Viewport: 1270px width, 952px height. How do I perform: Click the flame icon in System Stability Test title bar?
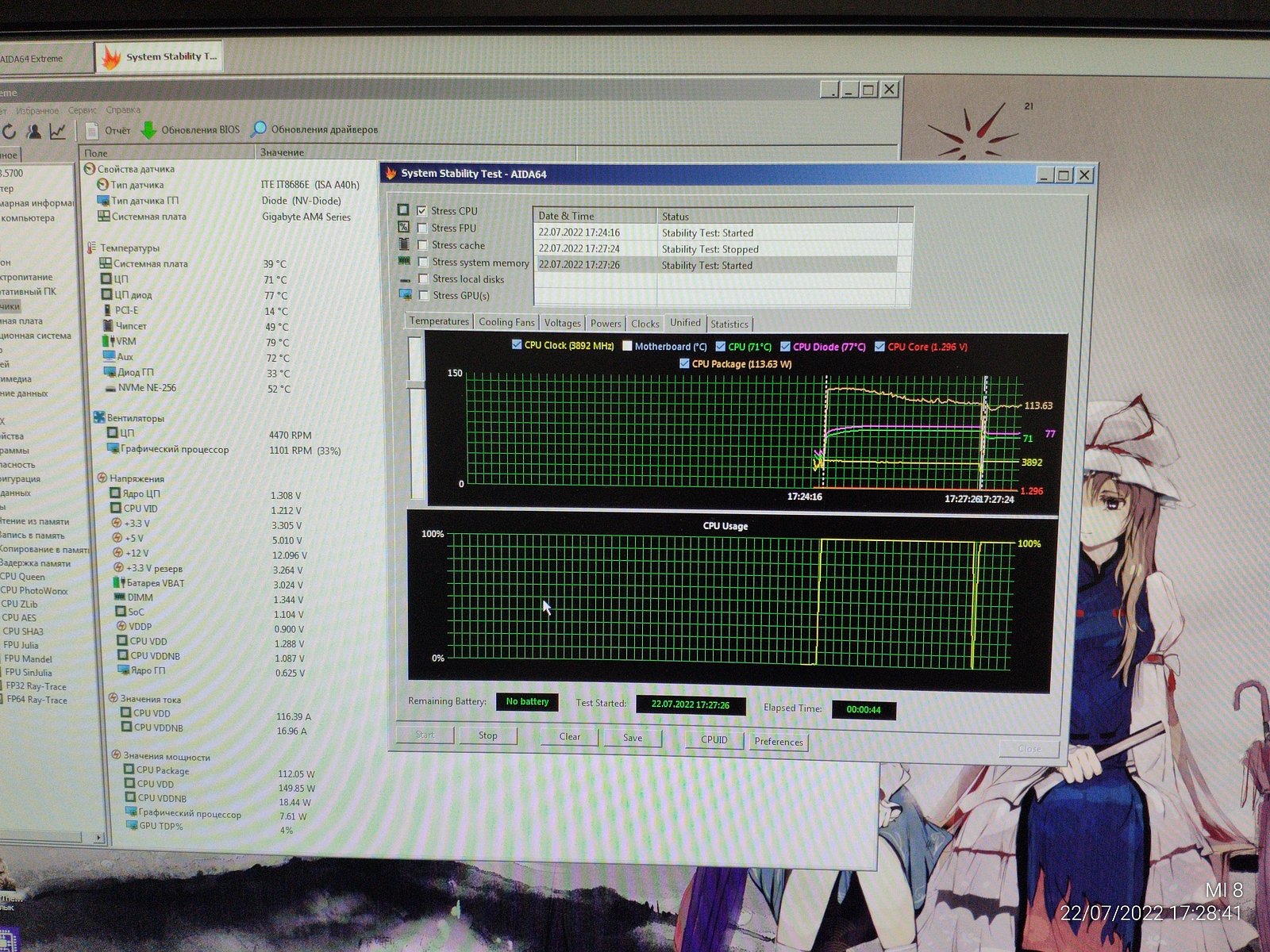click(391, 173)
